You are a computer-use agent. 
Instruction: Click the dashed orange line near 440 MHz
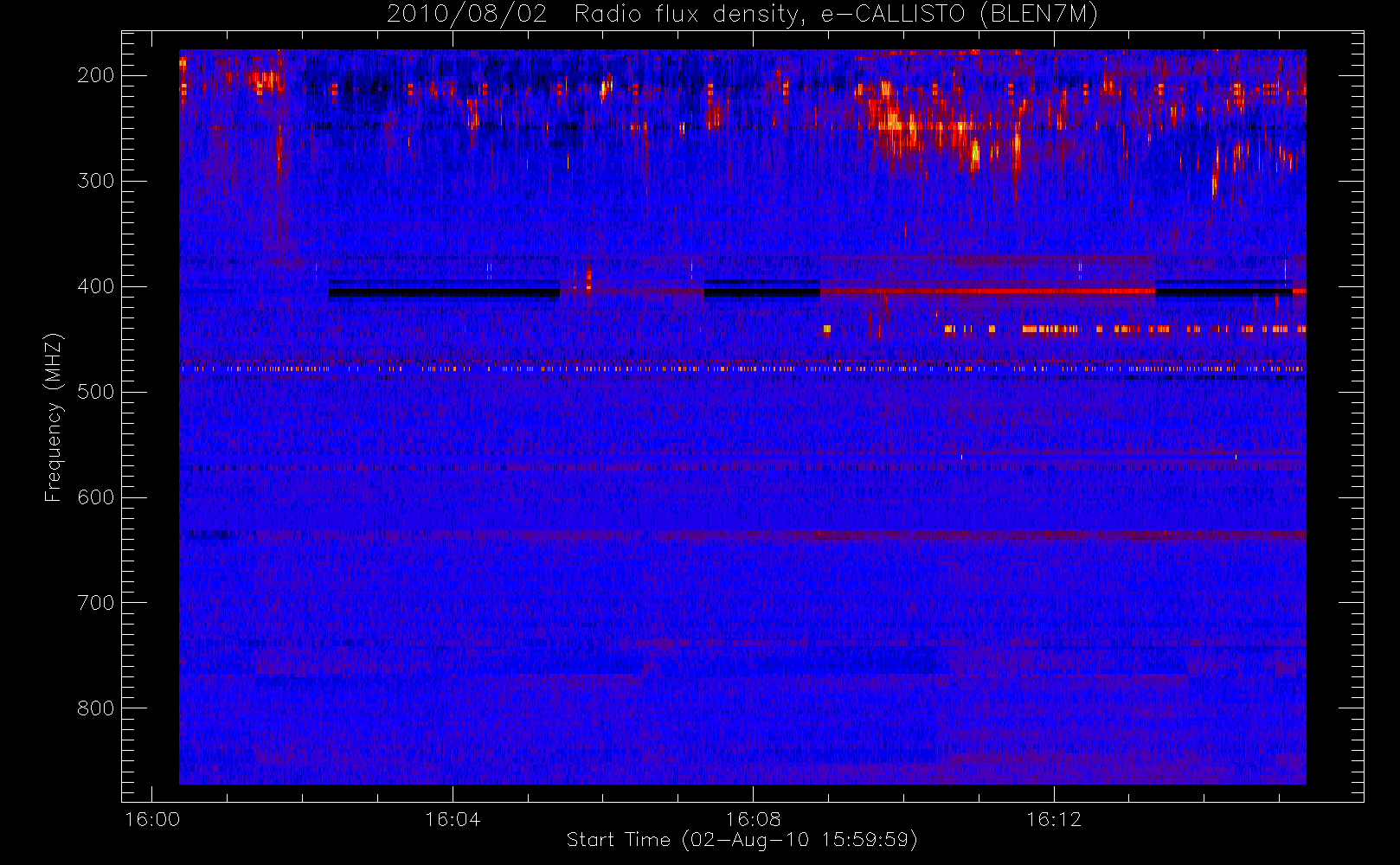[x=1125, y=329]
